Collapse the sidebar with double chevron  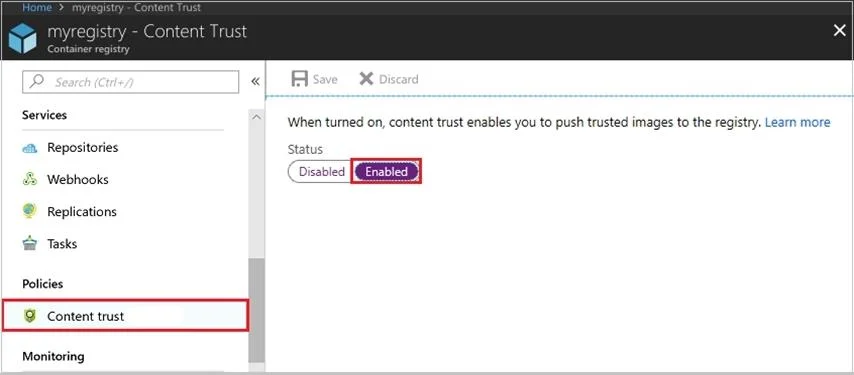click(255, 82)
